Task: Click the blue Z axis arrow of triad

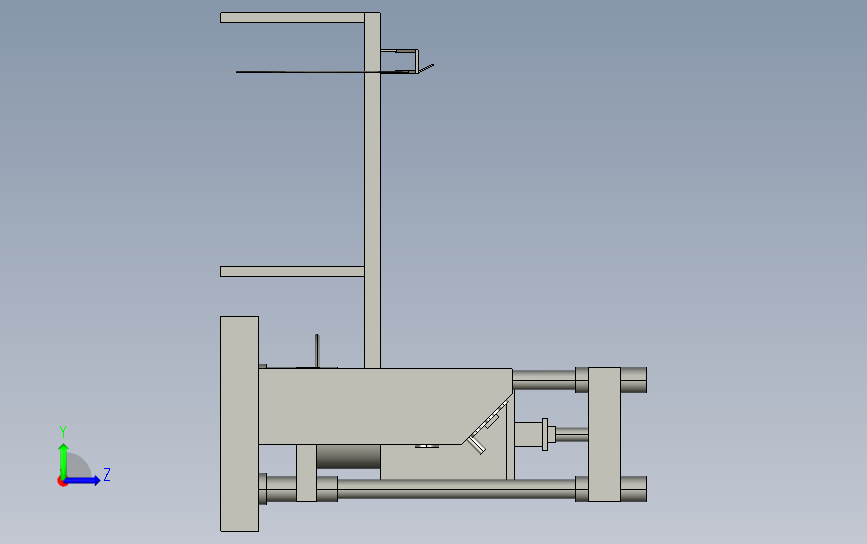Action: point(84,480)
